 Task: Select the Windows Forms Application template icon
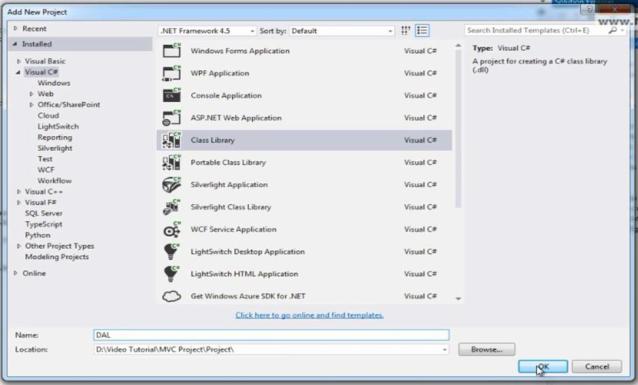pyautogui.click(x=172, y=50)
